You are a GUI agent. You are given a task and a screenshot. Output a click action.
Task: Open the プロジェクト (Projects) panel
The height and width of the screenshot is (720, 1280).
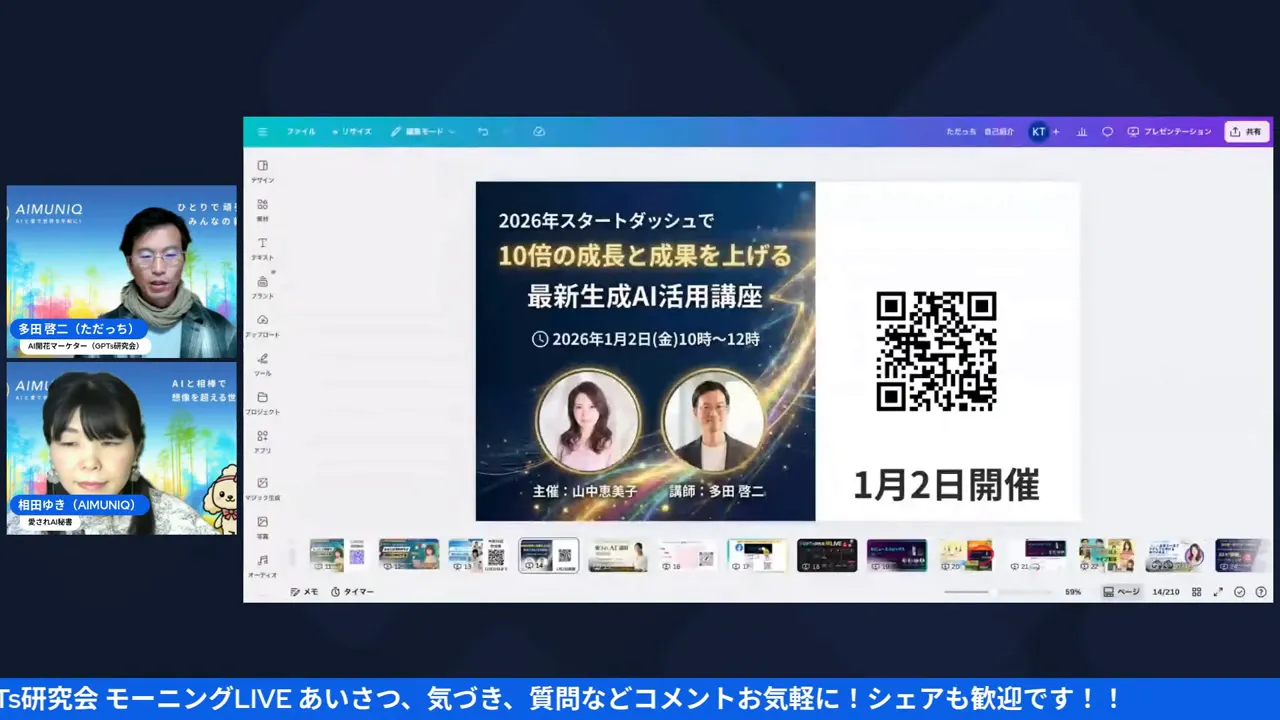point(262,405)
